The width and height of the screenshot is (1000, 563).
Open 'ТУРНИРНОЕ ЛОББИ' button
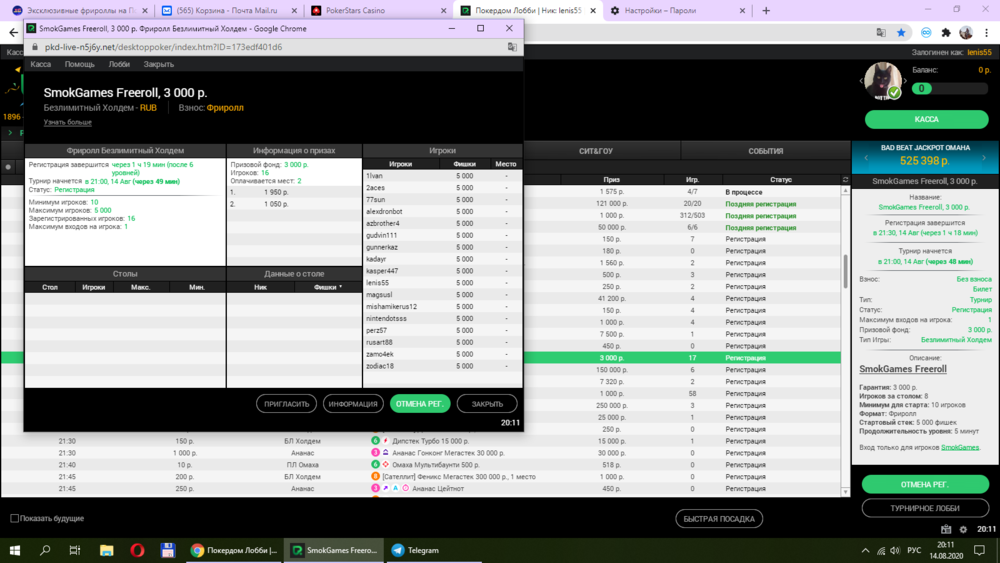(x=925, y=508)
